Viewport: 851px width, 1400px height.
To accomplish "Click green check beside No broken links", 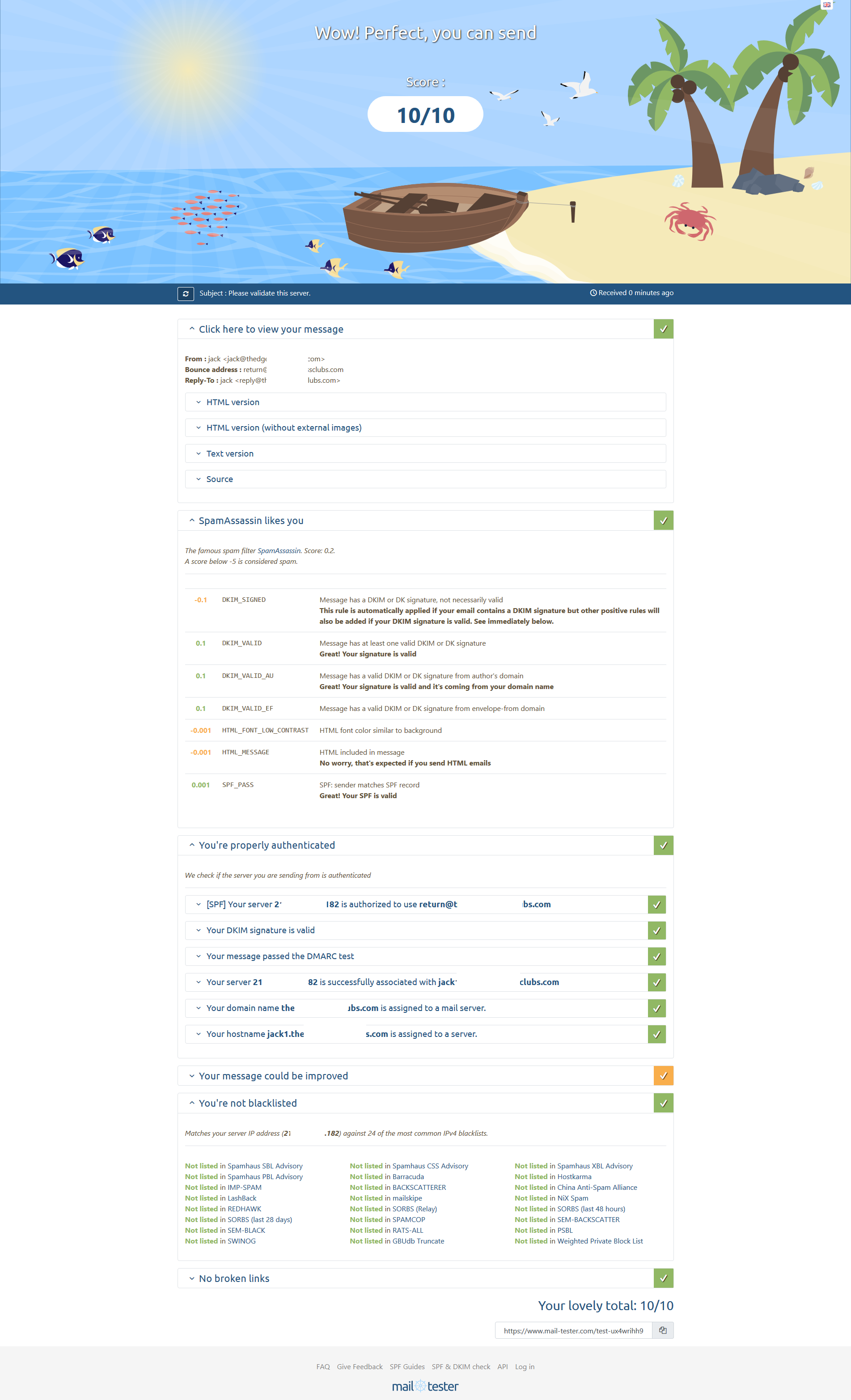I will 664,1278.
